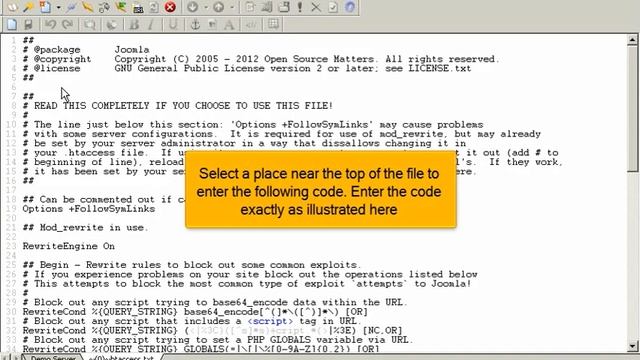
Task: Click the scrollbar up arrow
Action: 633,39
